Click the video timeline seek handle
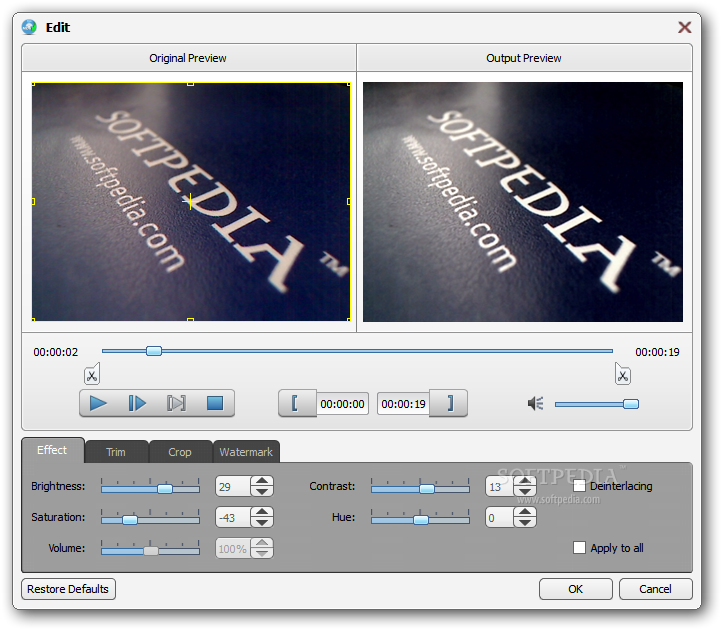This screenshot has width=722, height=630. 154,351
